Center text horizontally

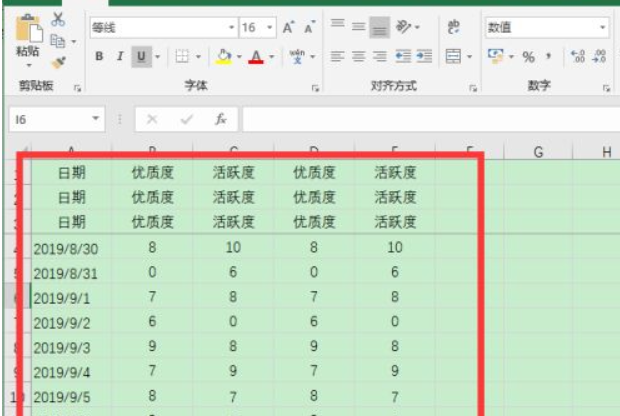(x=359, y=57)
